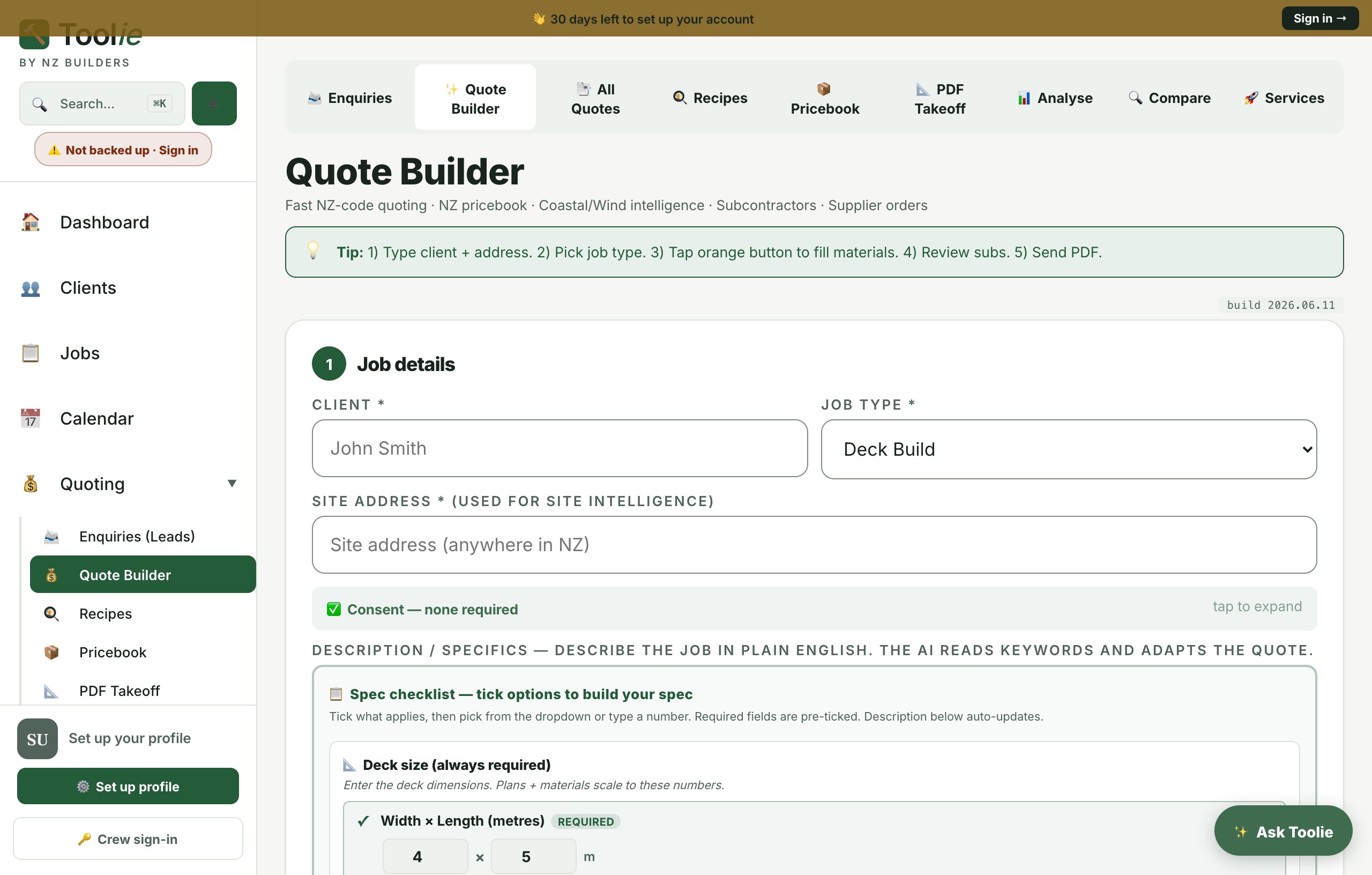Open the Calendar icon in sidebar
This screenshot has width=1372, height=875.
click(30, 418)
